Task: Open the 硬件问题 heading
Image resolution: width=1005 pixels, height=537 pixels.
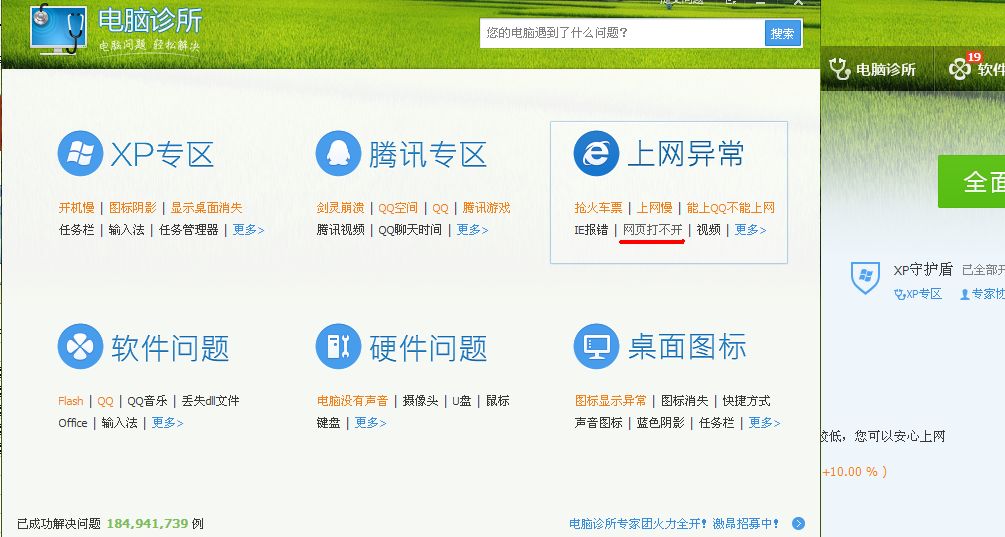Action: (x=428, y=348)
